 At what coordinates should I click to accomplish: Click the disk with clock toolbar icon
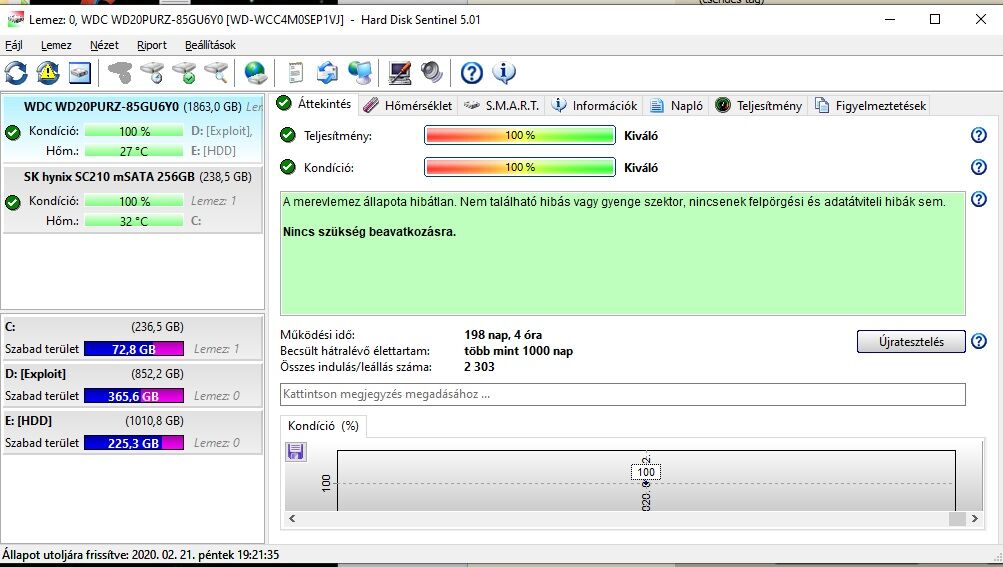(x=152, y=73)
